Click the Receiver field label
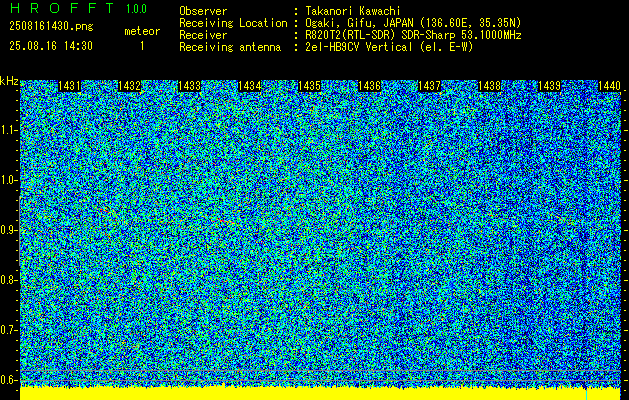629x400 pixels. pyautogui.click(x=203, y=35)
